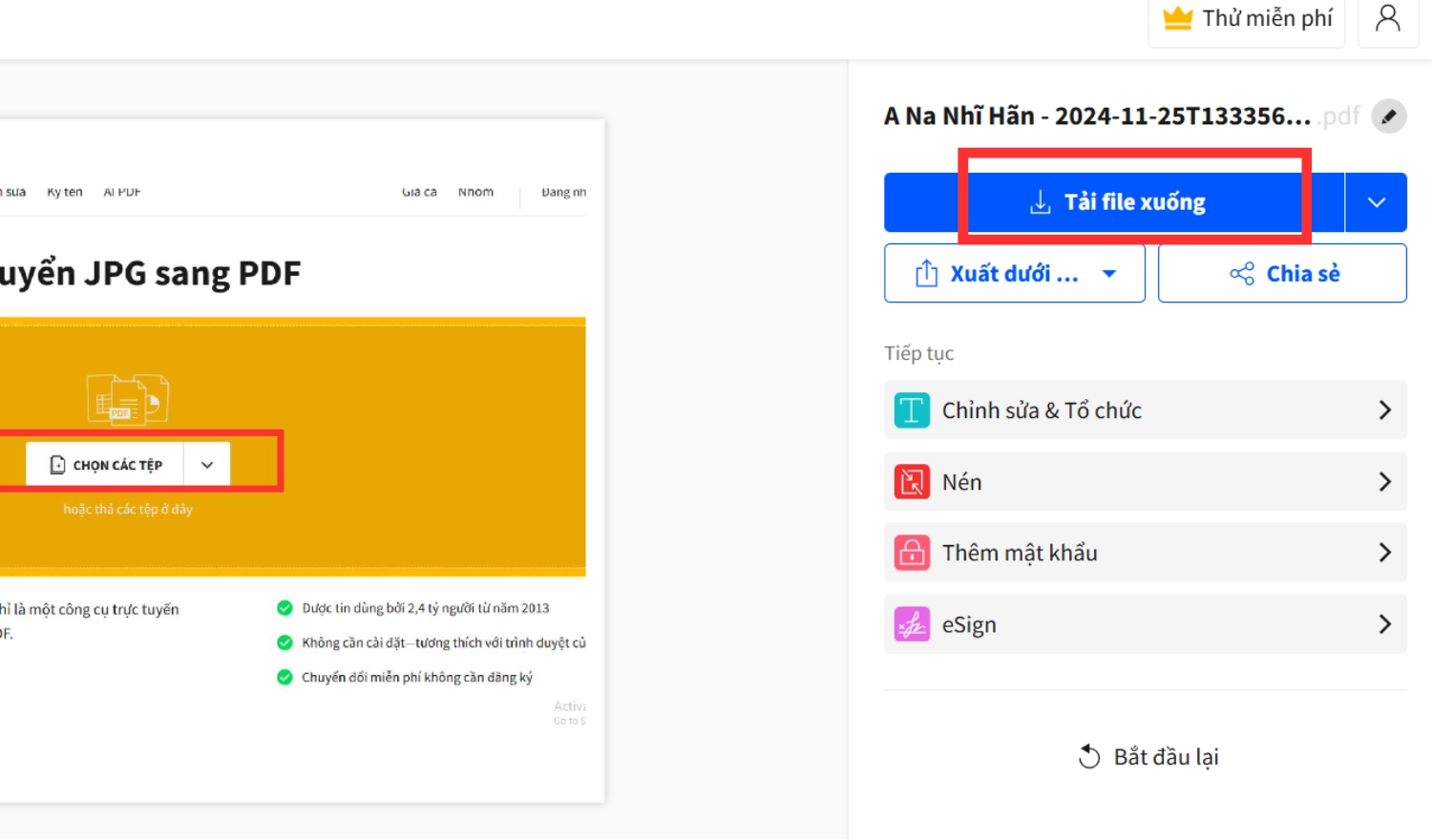This screenshot has width=1432, height=840.
Task: Click chevron on the eSign row
Action: coord(1384,624)
